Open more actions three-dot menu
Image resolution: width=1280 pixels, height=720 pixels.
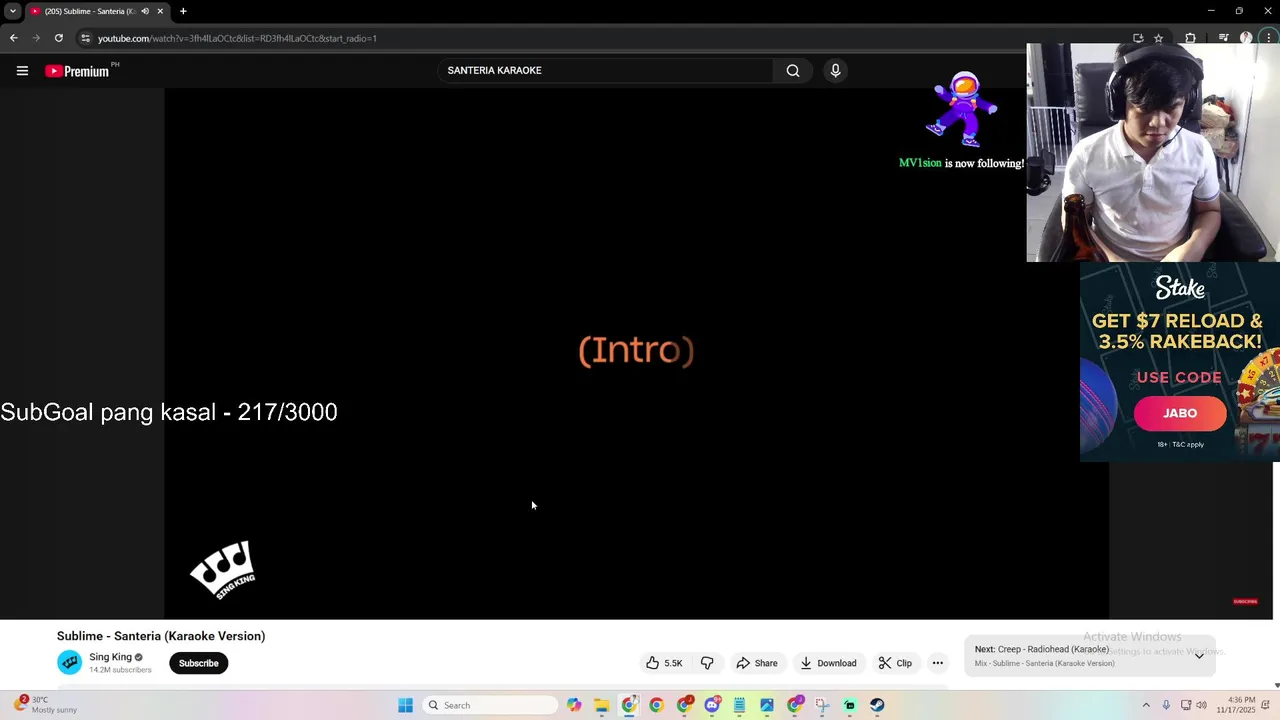(x=938, y=663)
